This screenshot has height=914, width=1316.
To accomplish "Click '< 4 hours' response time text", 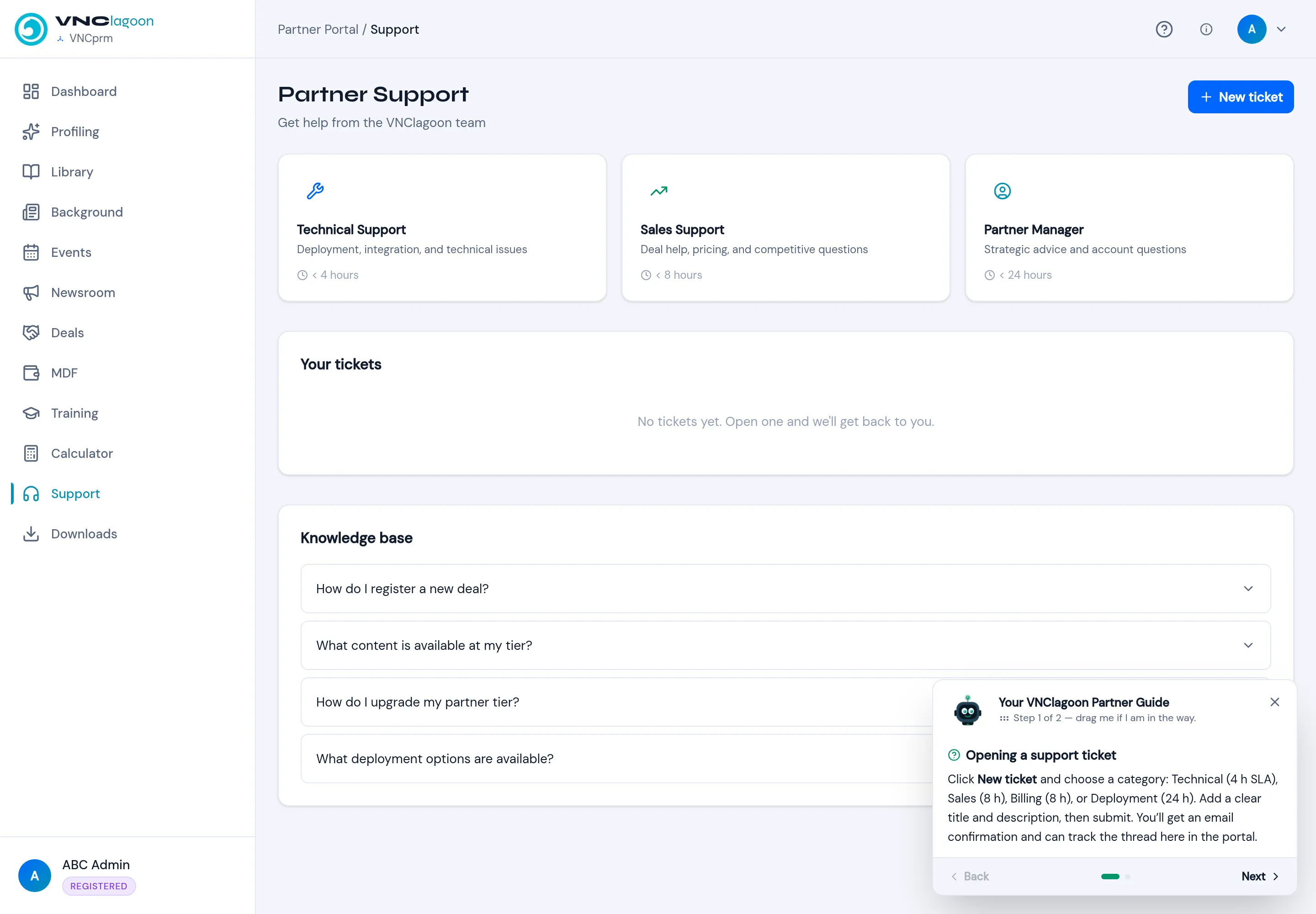I will [335, 275].
